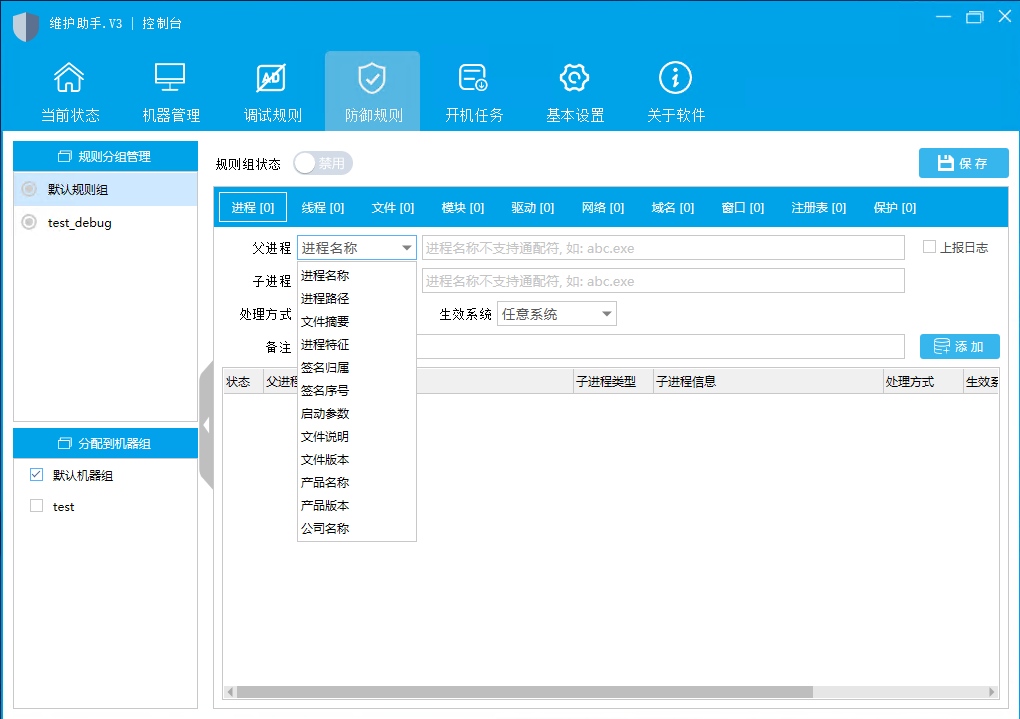
Task: Open the 基本设置 gear icon
Action: pos(574,78)
